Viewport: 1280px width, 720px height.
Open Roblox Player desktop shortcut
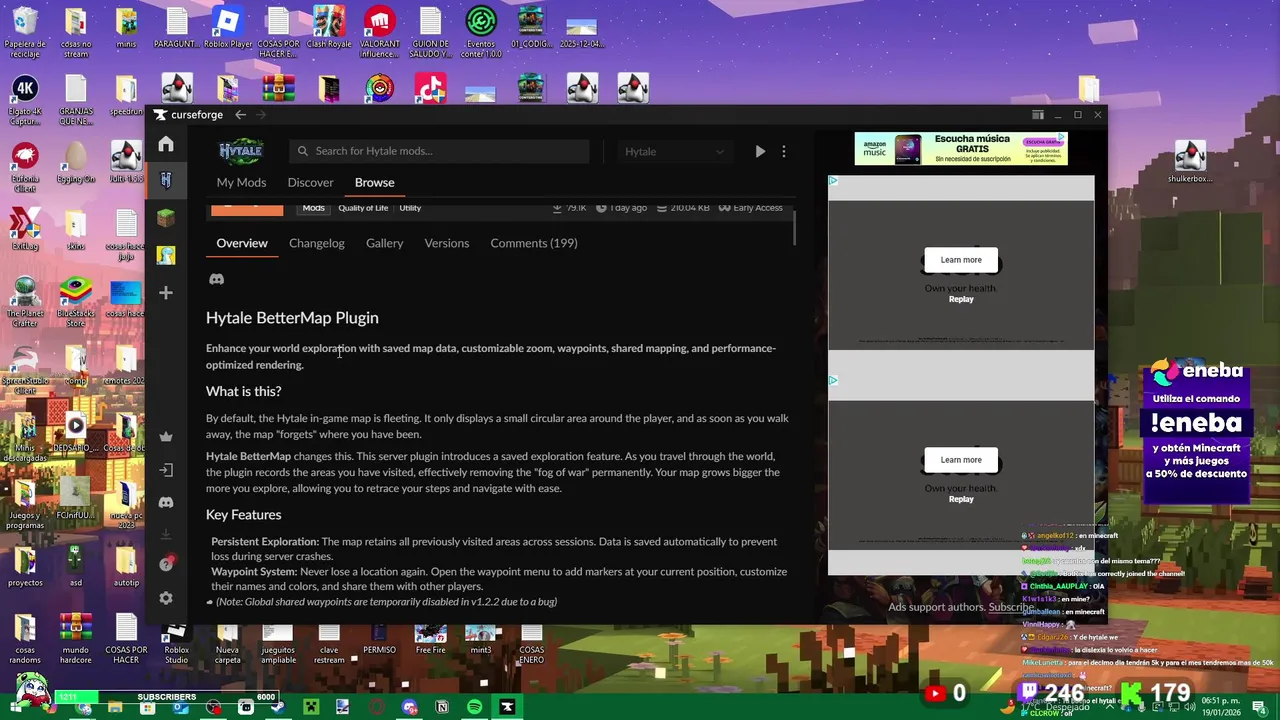point(228,28)
